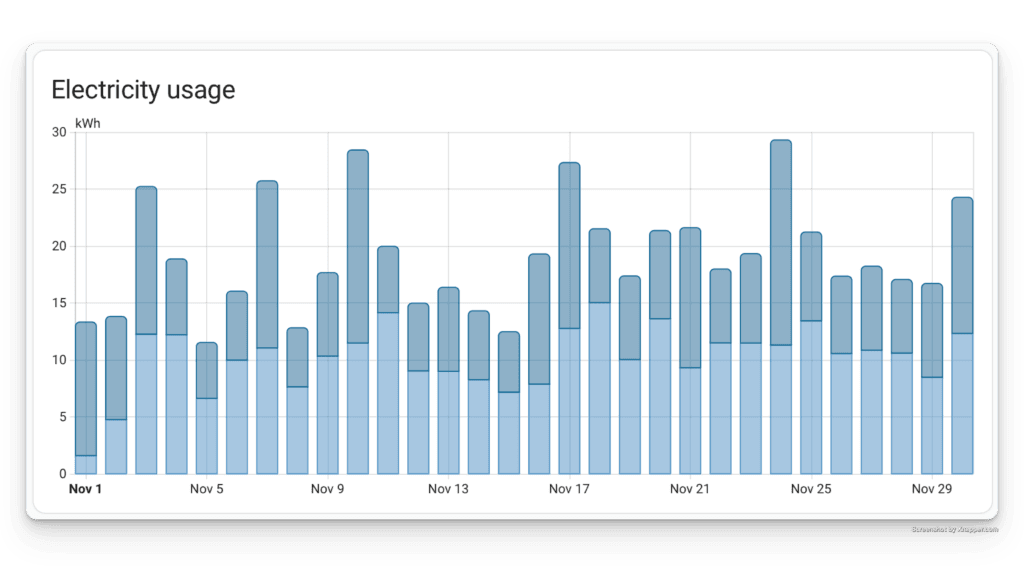The image size is (1024, 576).
Task: Click the 30 value on the y-axis
Action: point(58,132)
